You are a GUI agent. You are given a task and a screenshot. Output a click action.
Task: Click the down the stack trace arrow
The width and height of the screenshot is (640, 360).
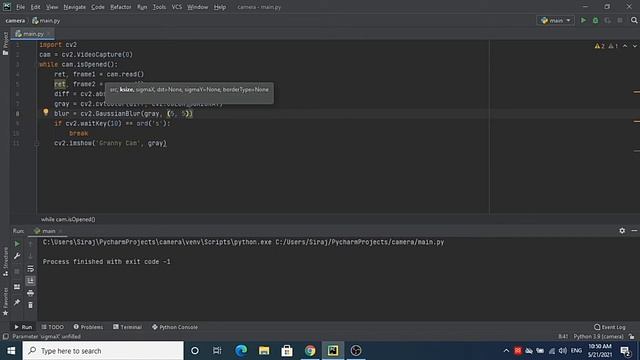tap(31, 256)
